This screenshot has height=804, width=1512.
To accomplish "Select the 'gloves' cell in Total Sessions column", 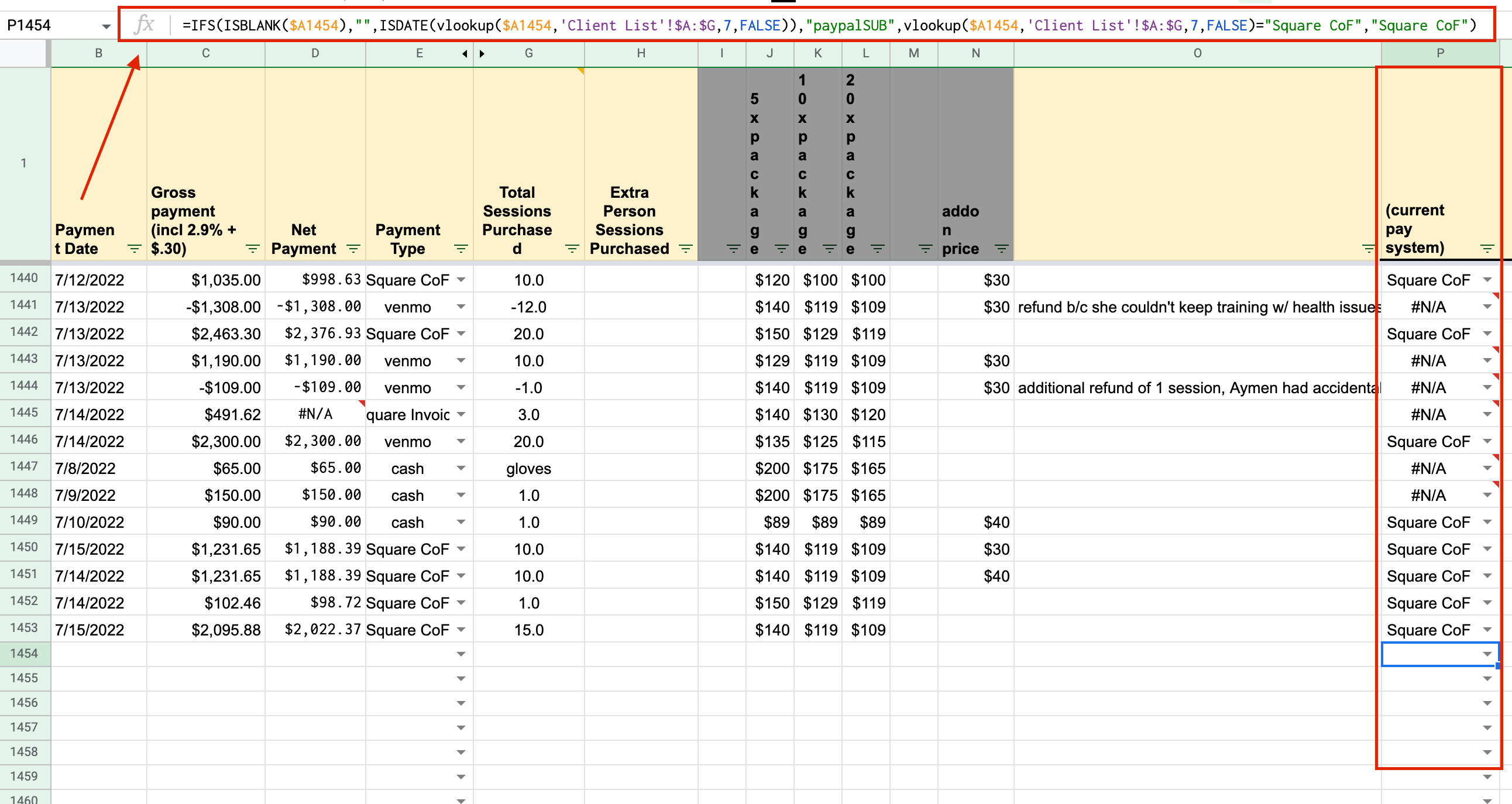I will pos(528,468).
